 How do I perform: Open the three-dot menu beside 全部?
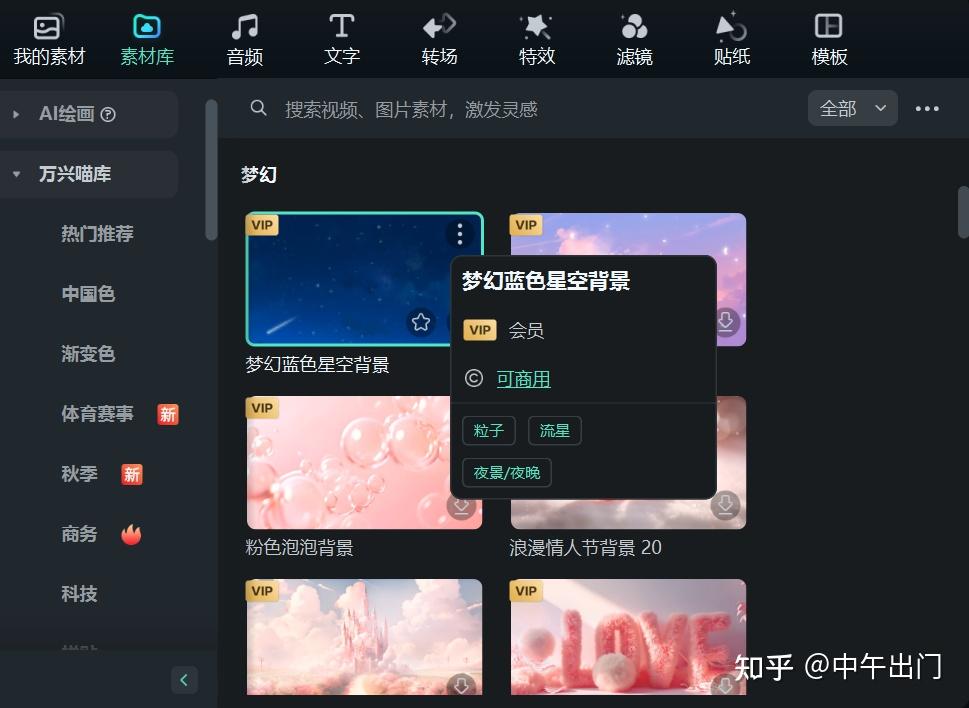926,108
